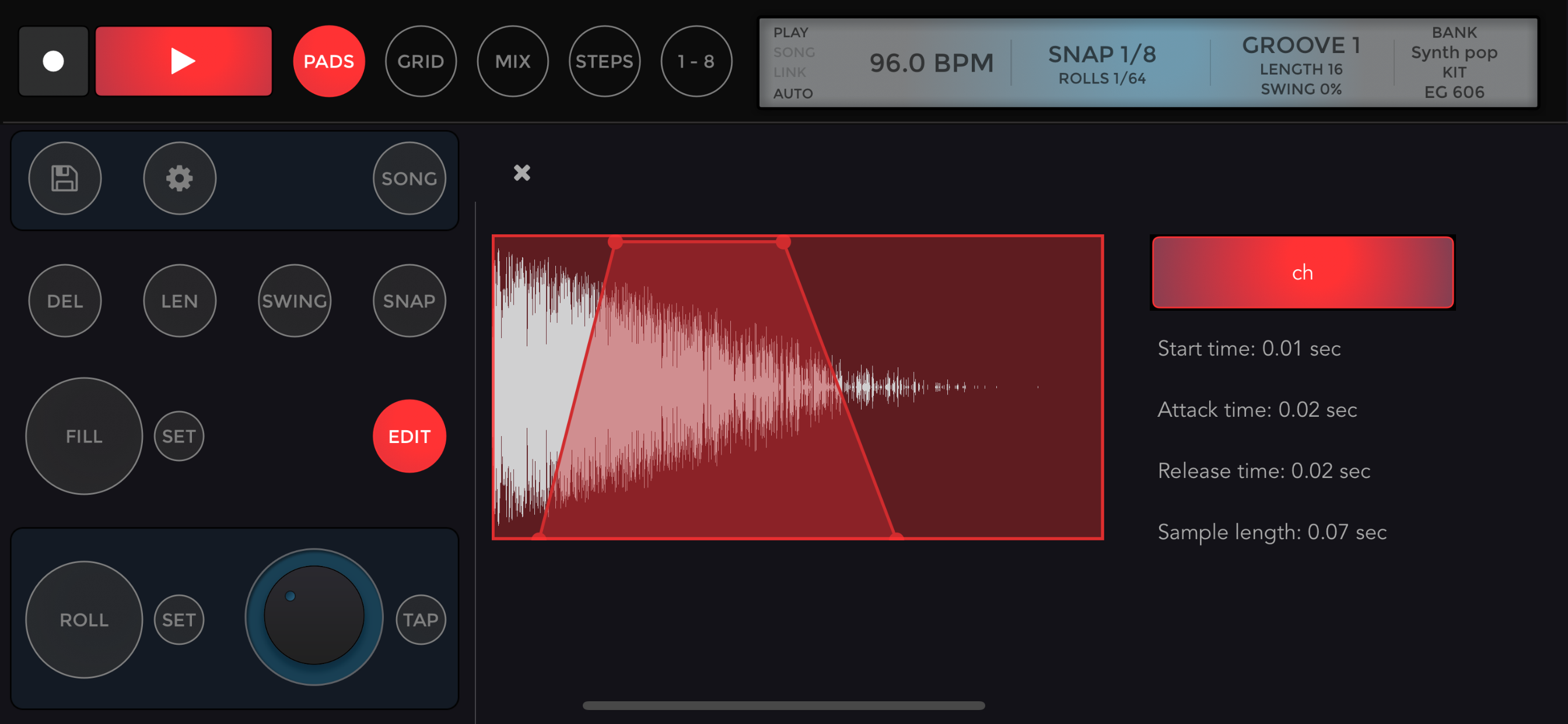Select the record icon
This screenshot has height=724, width=1568.
pos(53,61)
